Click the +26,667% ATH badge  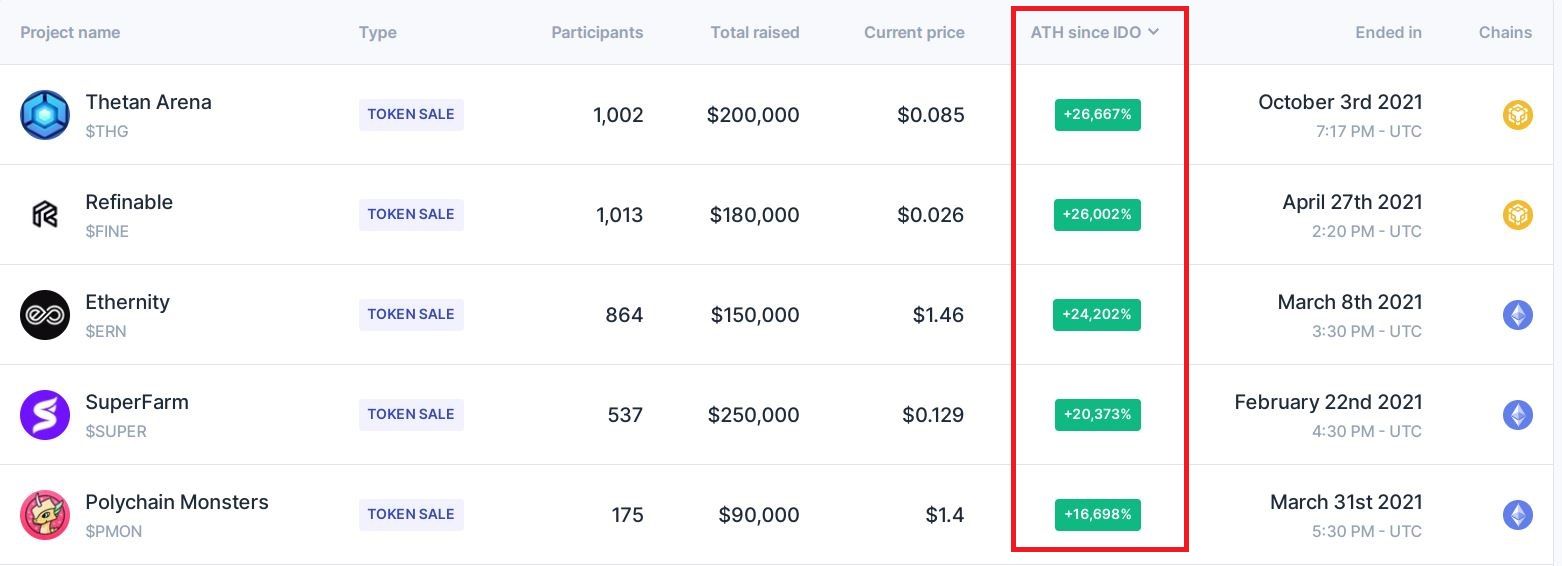click(x=1097, y=115)
